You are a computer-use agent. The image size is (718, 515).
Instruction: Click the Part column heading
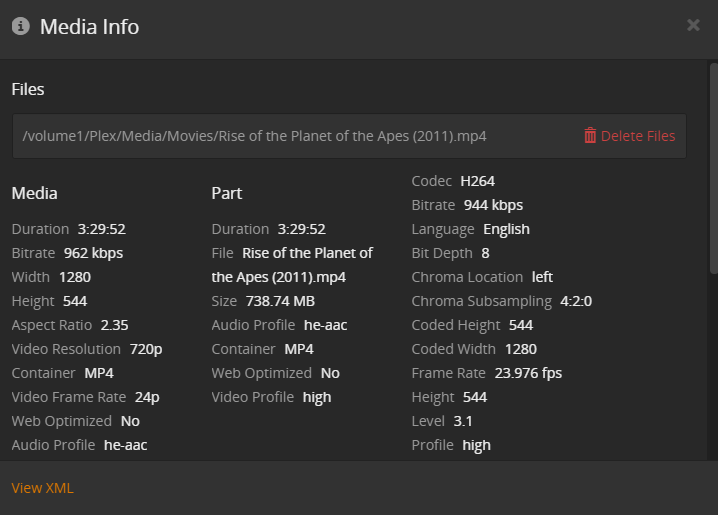point(227,193)
